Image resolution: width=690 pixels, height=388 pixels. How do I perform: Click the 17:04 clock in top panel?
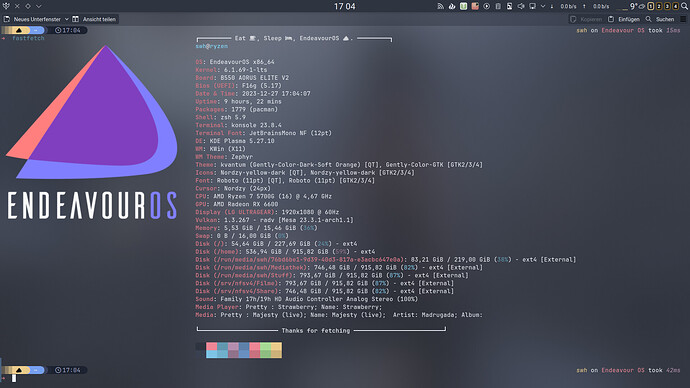click(x=345, y=6)
